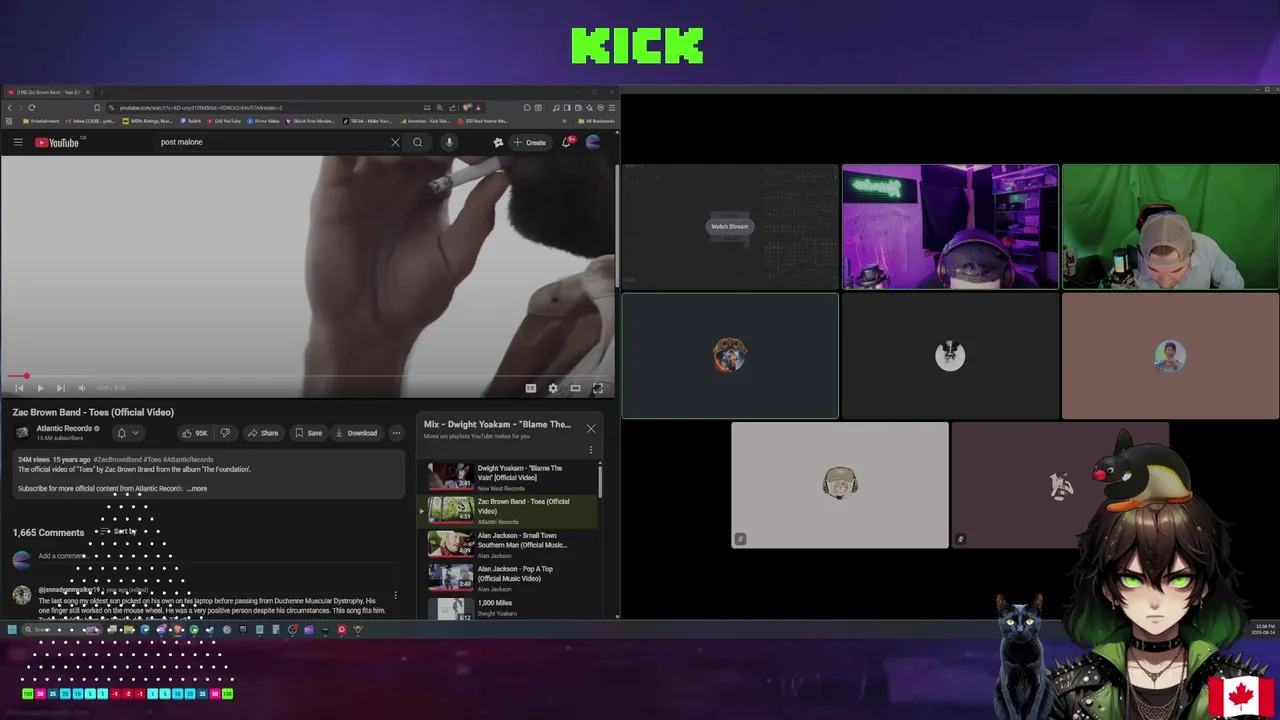Click the browser address bar URL
The height and width of the screenshot is (720, 1280).
coord(200,107)
